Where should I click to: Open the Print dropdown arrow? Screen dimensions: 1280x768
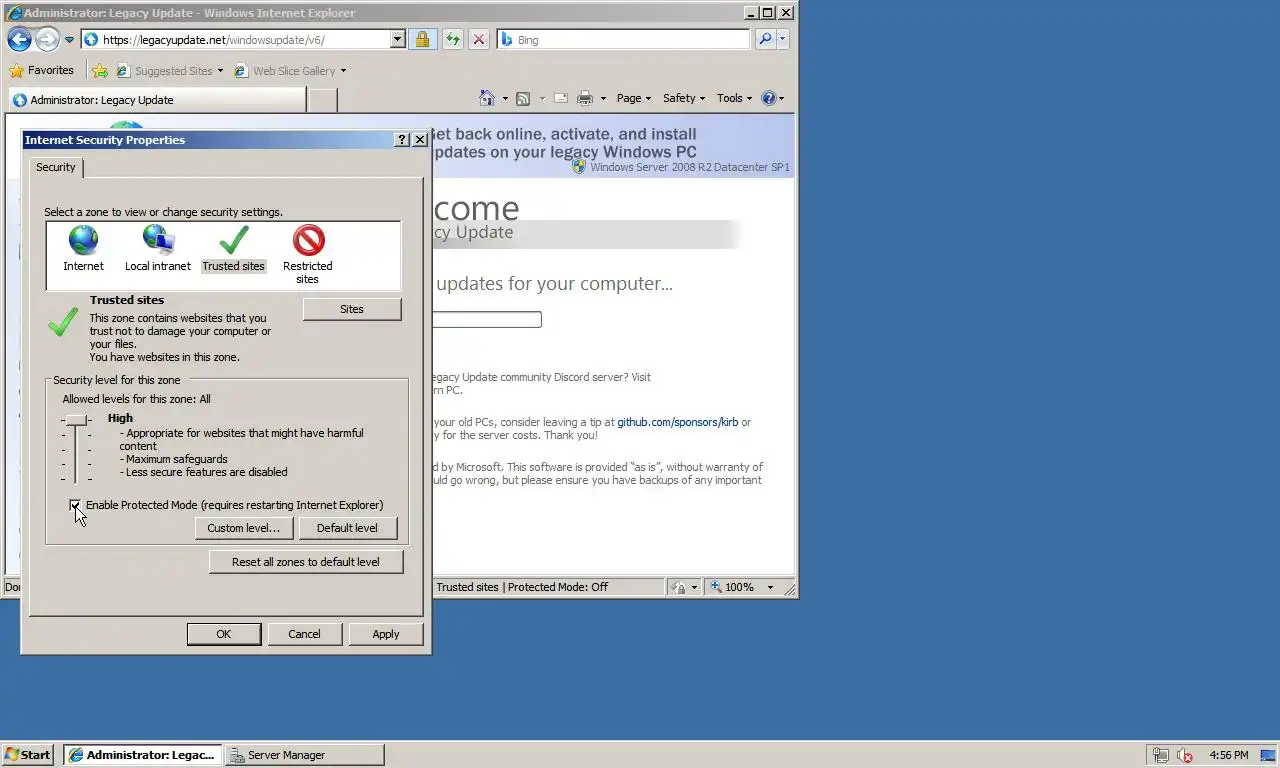[603, 98]
